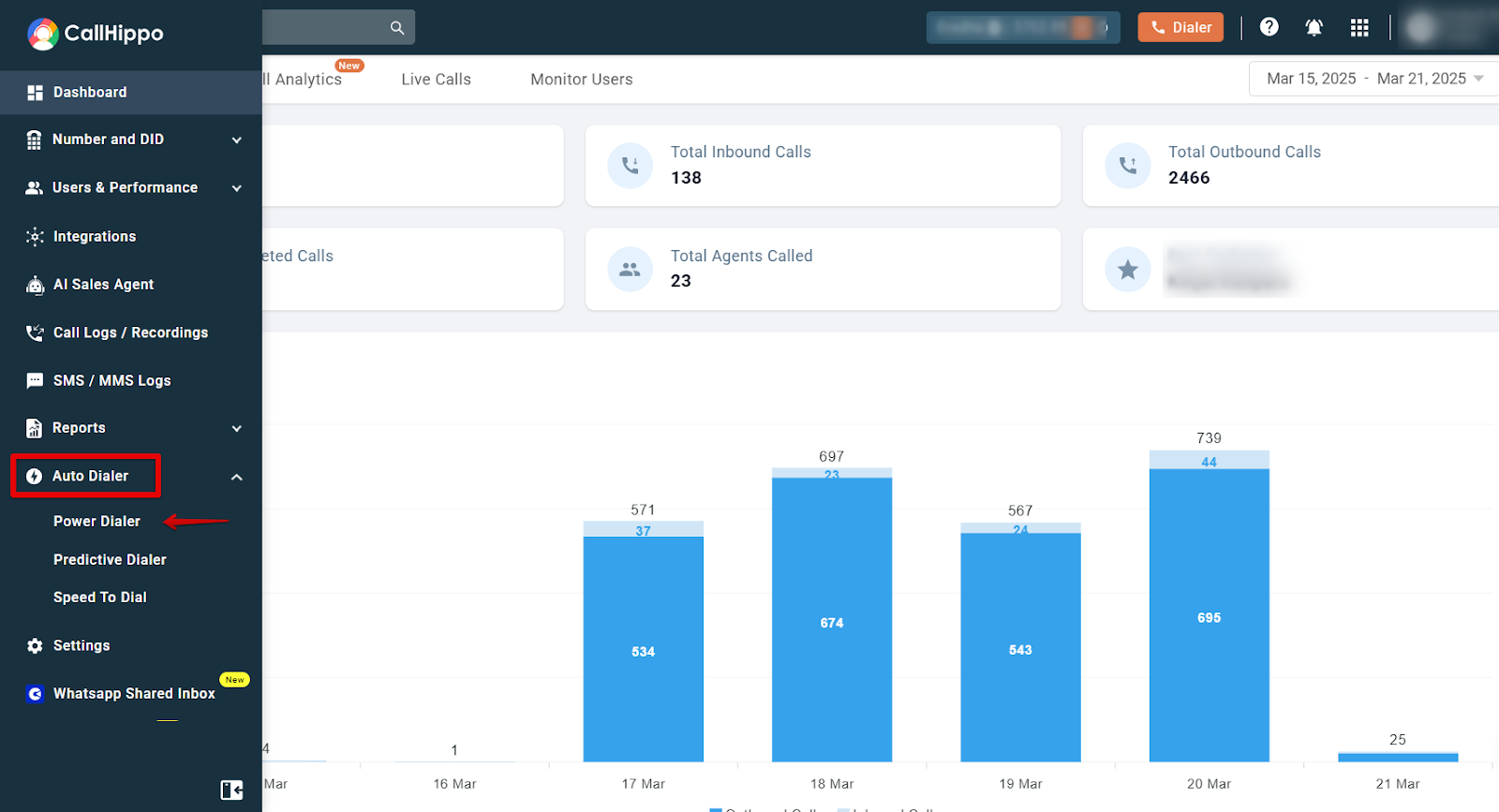Click the AI Sales Agent robot icon
The image size is (1499, 812).
tap(35, 285)
